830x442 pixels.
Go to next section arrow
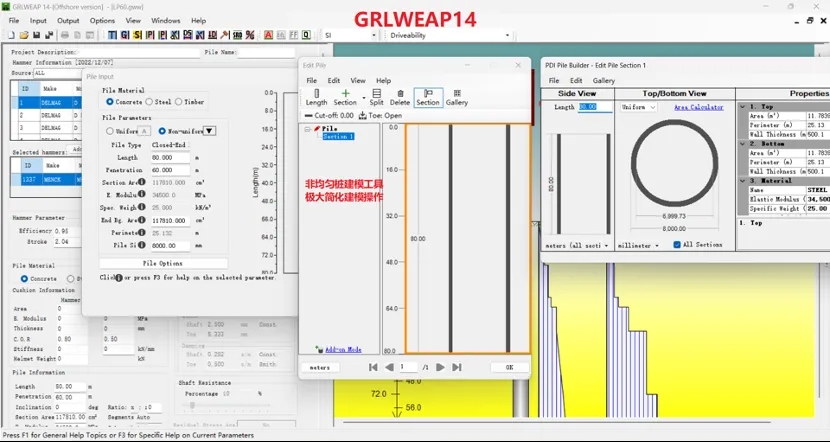coord(440,367)
